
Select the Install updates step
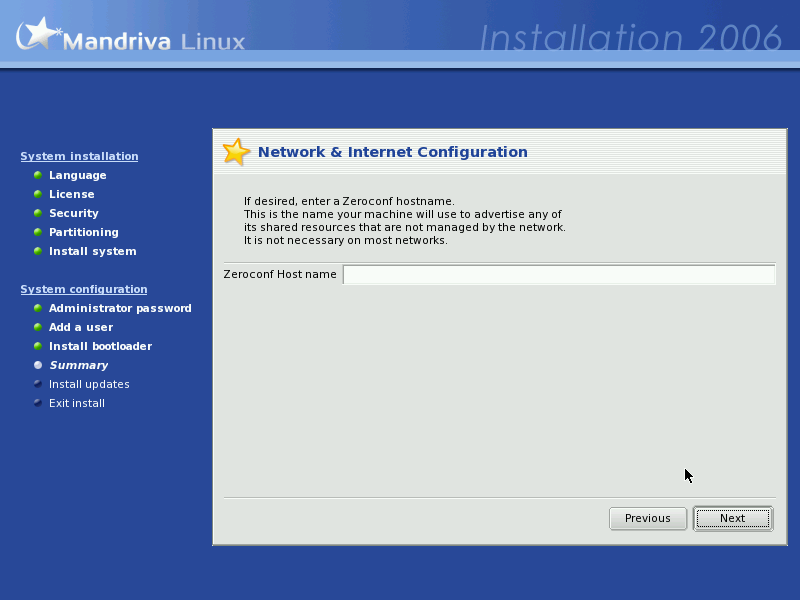[89, 384]
